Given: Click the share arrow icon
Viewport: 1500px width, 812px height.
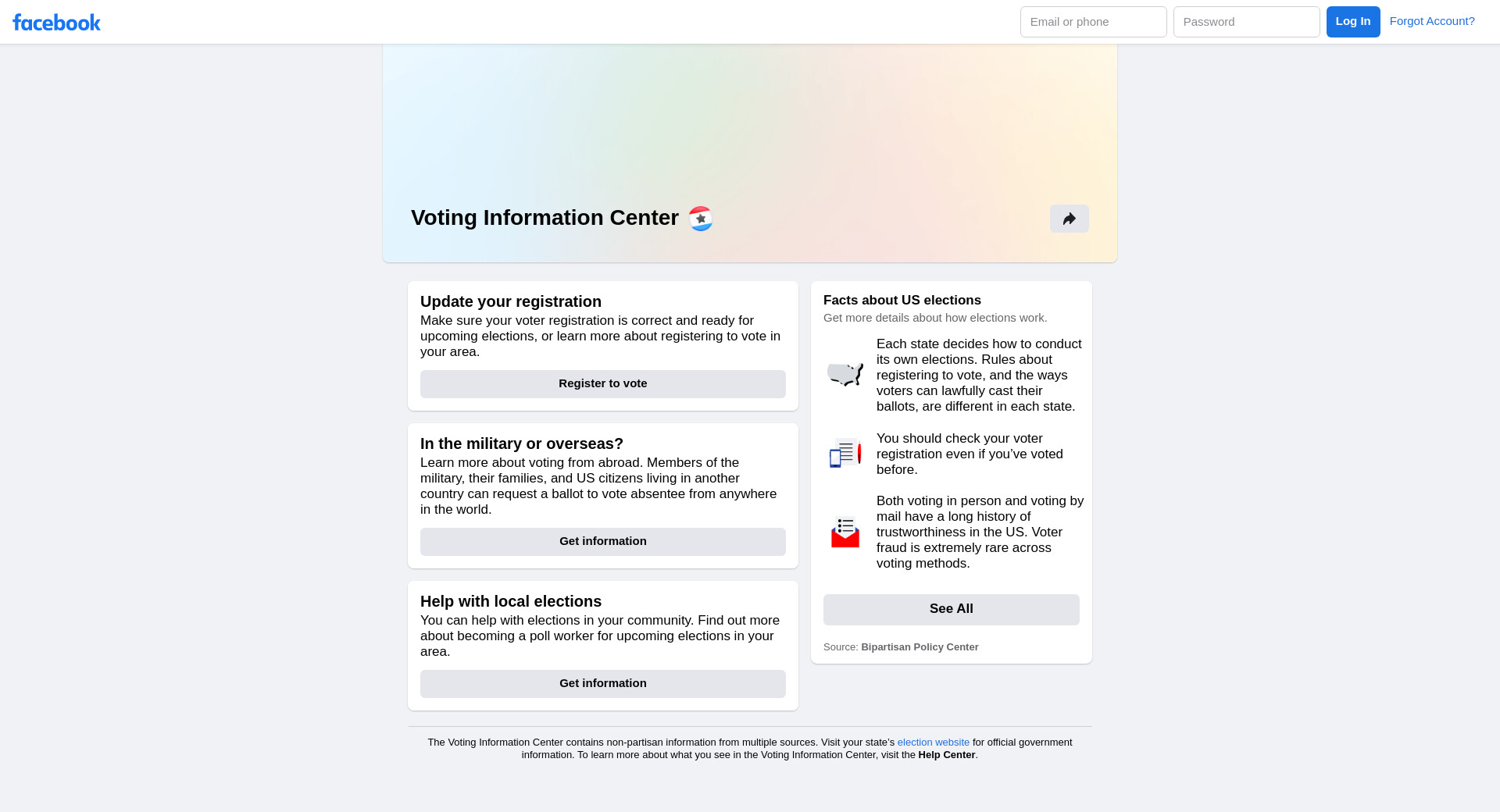Looking at the screenshot, I should pyautogui.click(x=1069, y=219).
